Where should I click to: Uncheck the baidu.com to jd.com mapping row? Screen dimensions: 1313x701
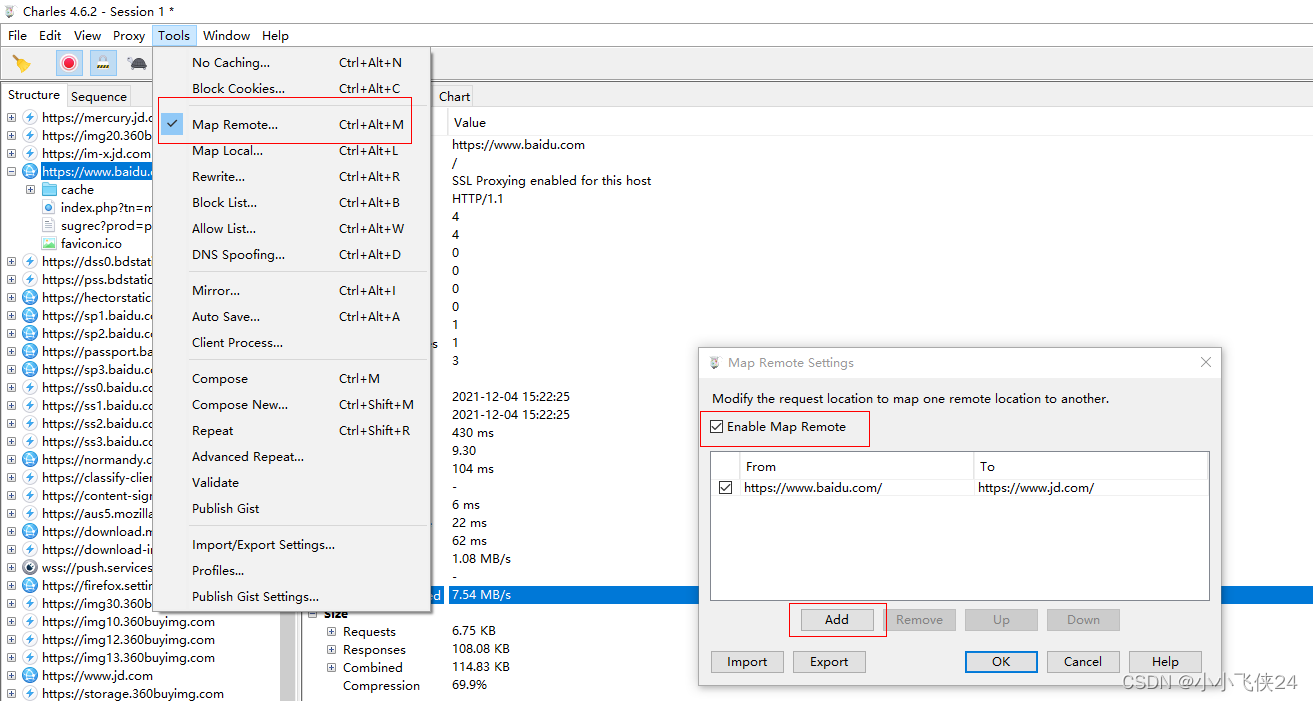pyautogui.click(x=726, y=488)
